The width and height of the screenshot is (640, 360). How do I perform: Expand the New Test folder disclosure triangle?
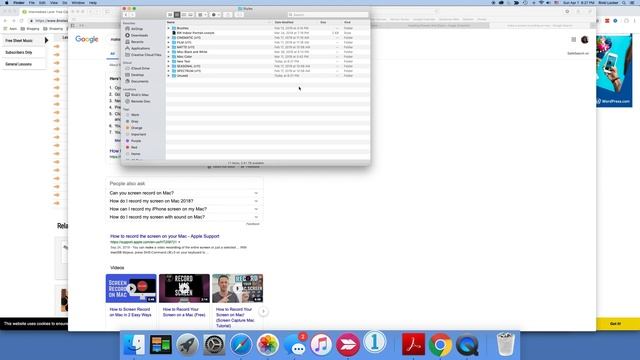pyautogui.click(x=169, y=61)
